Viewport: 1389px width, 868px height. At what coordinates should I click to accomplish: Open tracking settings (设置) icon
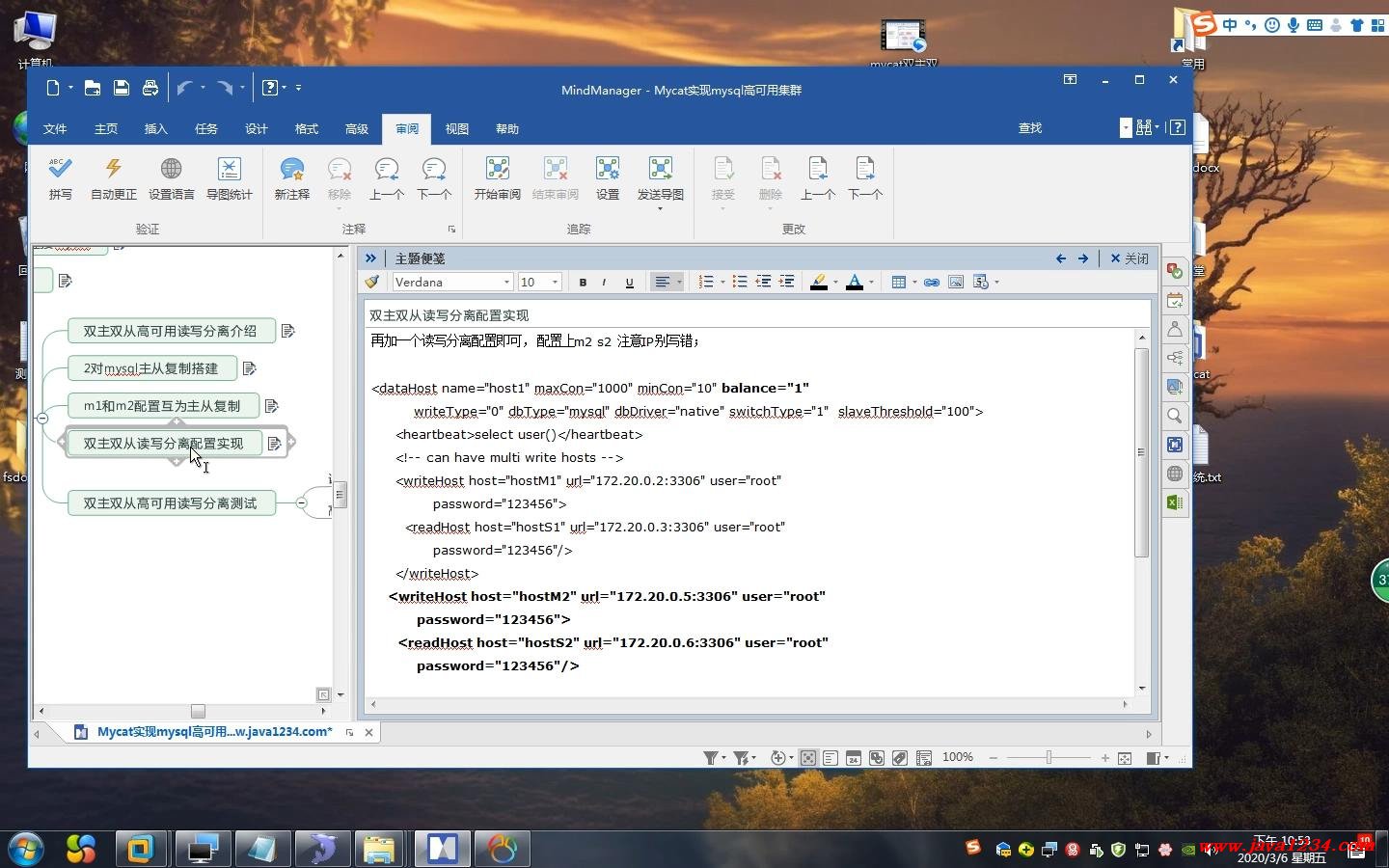click(608, 178)
